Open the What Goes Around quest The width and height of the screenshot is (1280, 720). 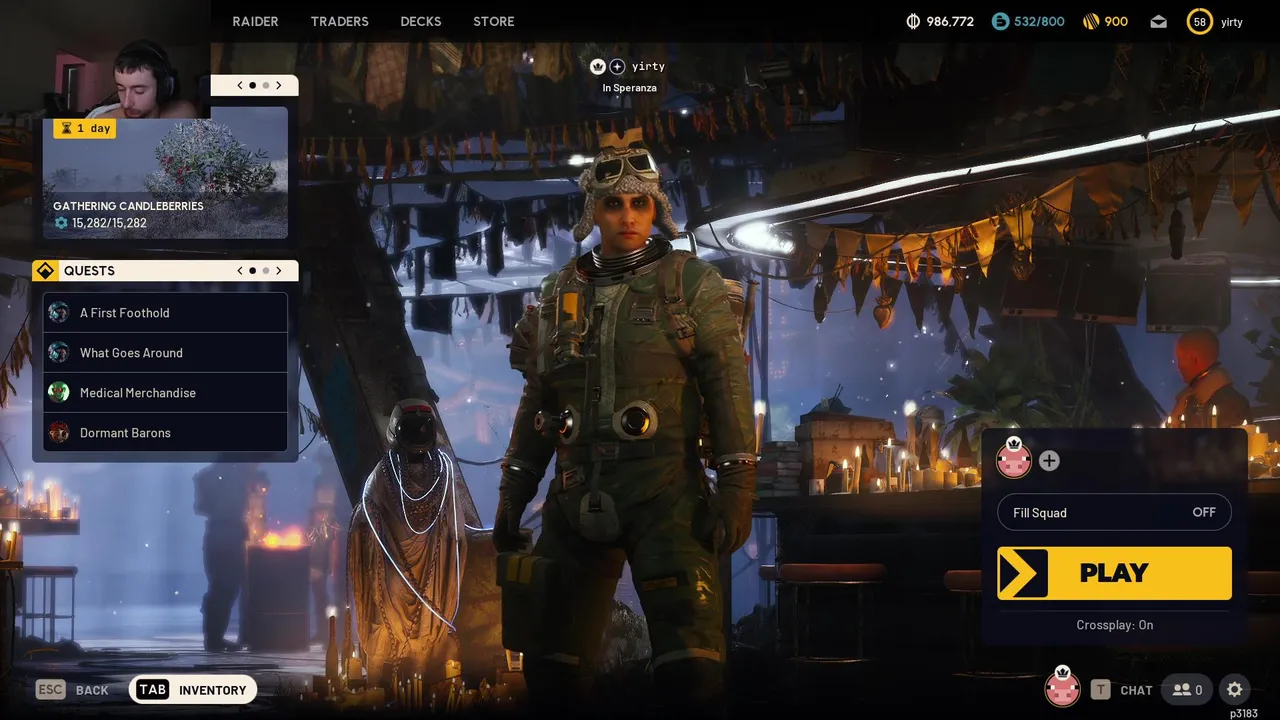pyautogui.click(x=165, y=353)
